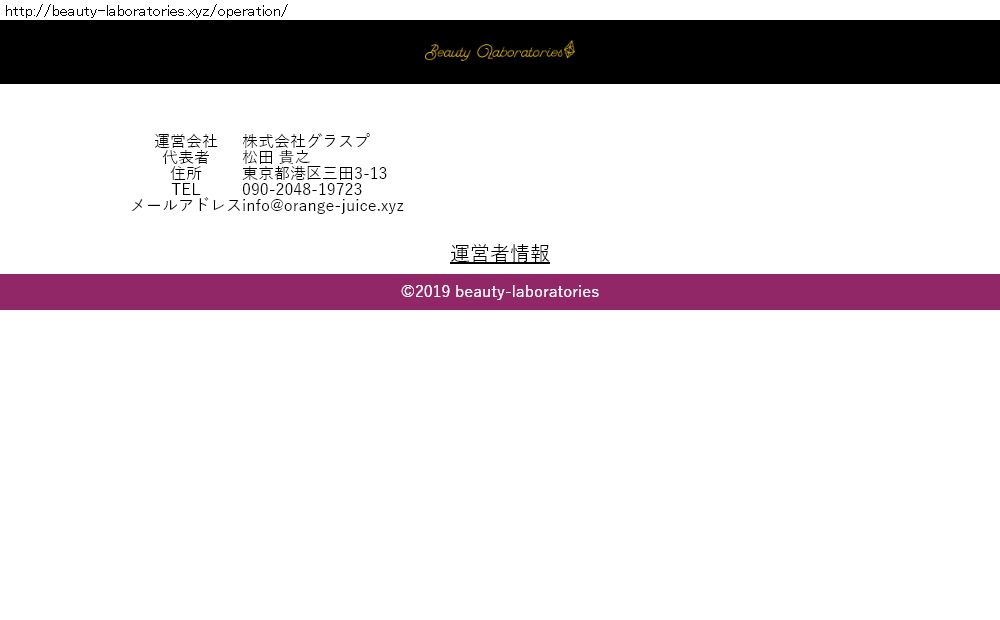Click the word Laboratories in the logo
The width and height of the screenshot is (1000, 620).
click(x=520, y=52)
